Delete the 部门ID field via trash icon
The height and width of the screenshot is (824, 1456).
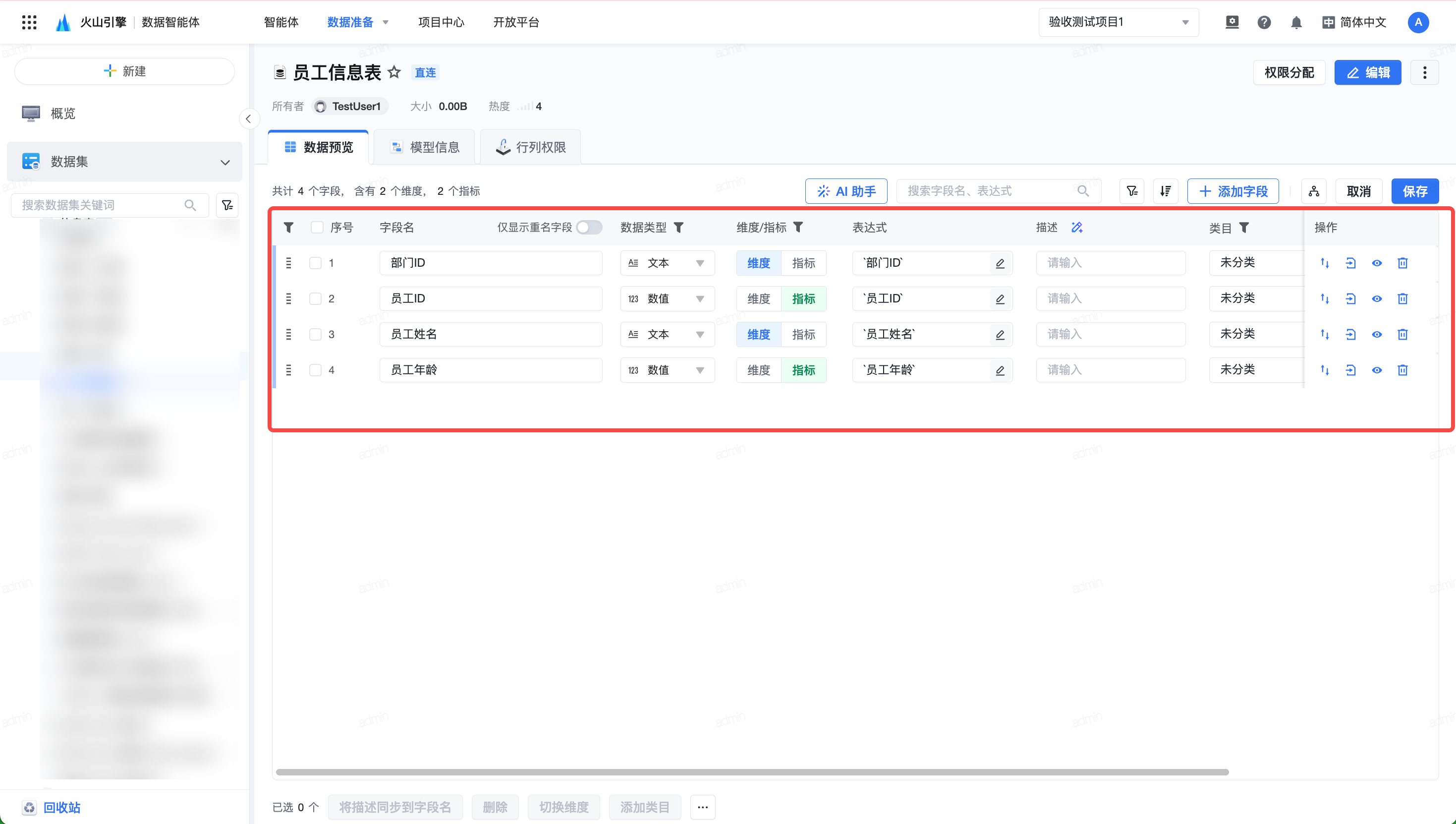click(x=1402, y=263)
